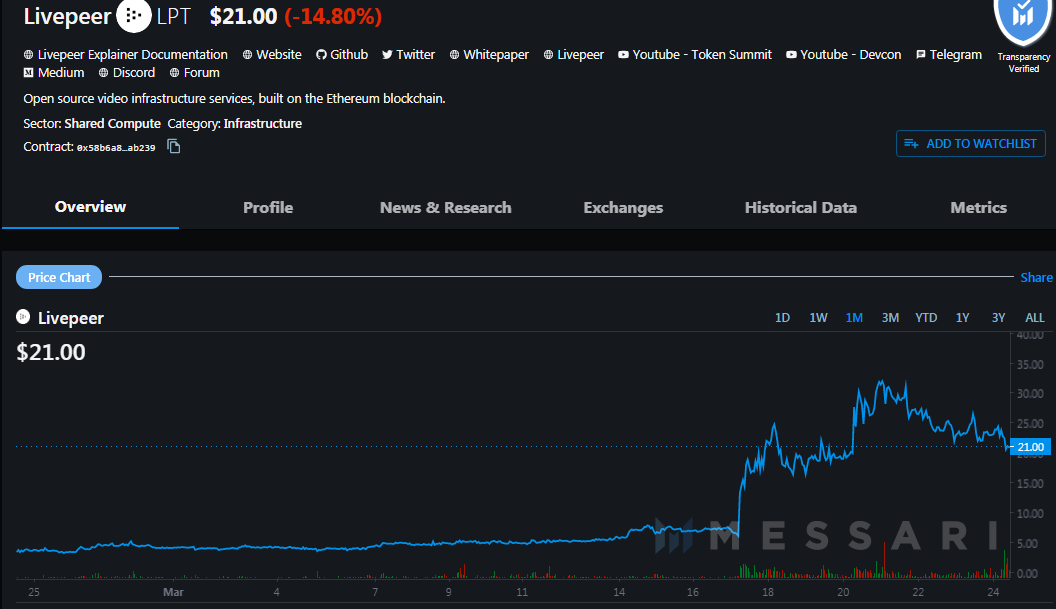1056x609 pixels.
Task: Select the 1W chart range
Action: tap(818, 317)
